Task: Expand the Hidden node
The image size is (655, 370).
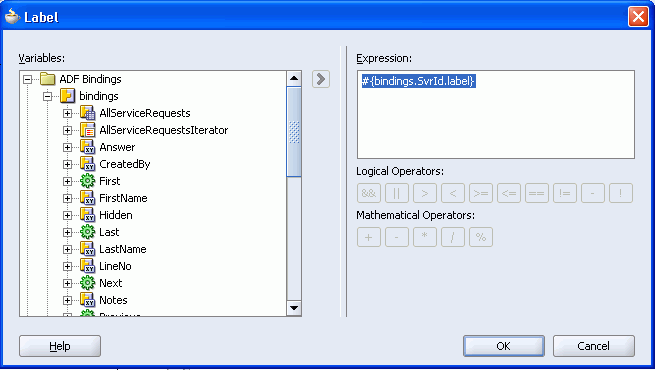Action: click(67, 215)
